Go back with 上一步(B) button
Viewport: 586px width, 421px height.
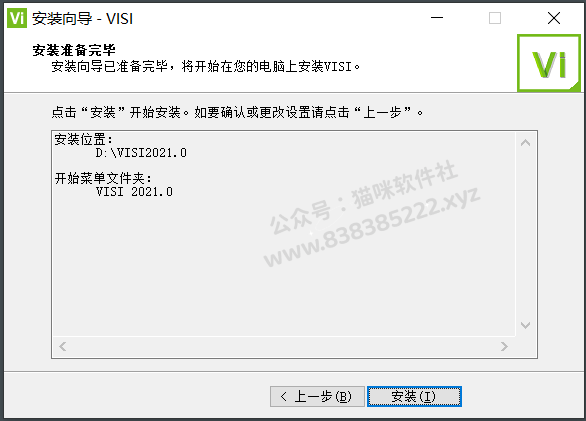317,396
